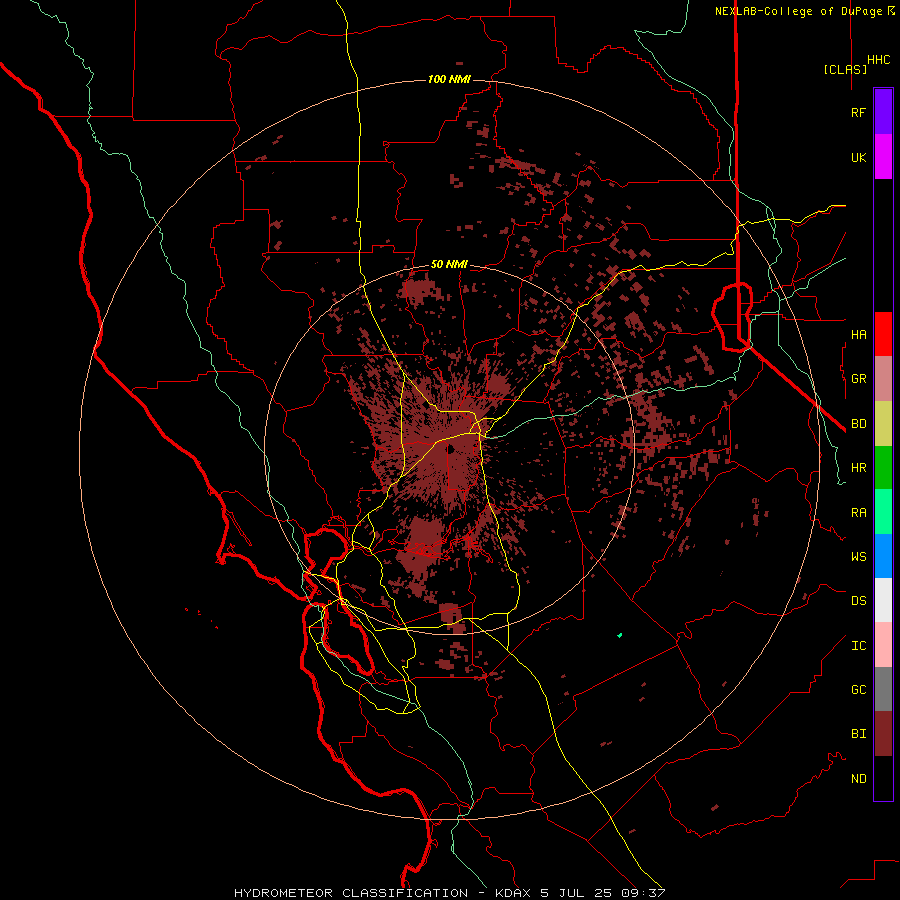Click the Hydrometeor Classification KDAX title caption
Screen dimensions: 900x900
click(449, 893)
